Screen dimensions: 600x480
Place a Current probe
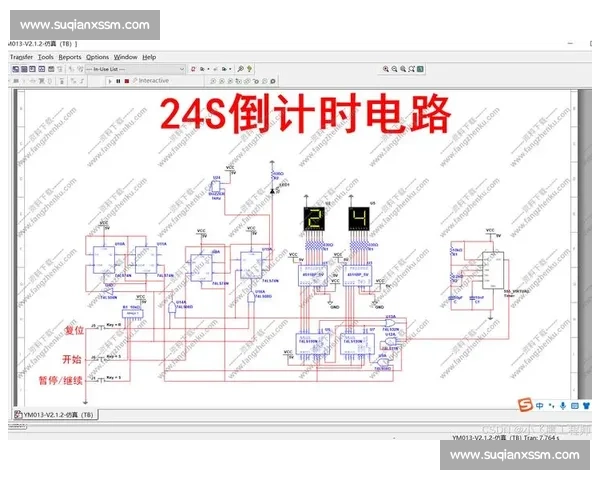222,81
